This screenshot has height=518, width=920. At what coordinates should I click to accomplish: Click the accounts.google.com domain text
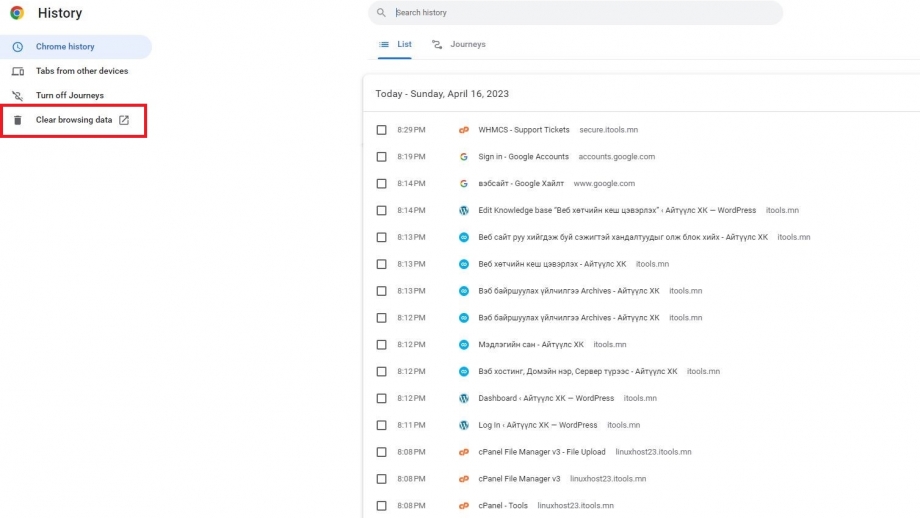[617, 157]
